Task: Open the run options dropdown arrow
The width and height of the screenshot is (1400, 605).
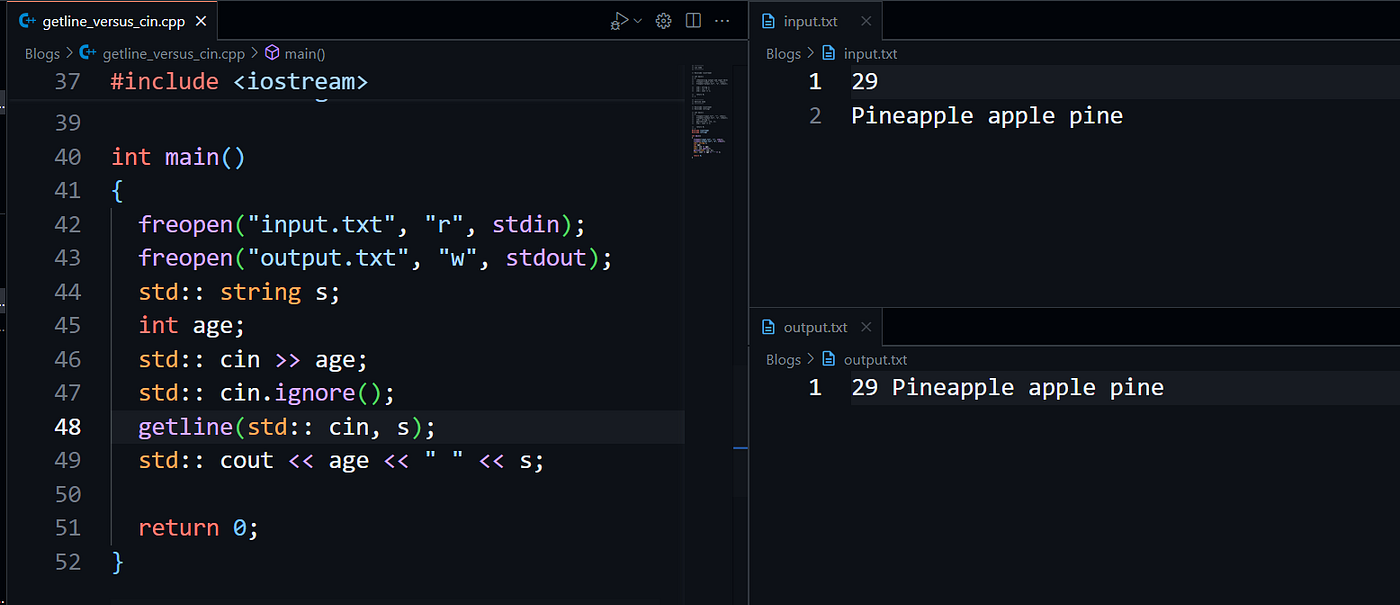Action: [x=637, y=21]
